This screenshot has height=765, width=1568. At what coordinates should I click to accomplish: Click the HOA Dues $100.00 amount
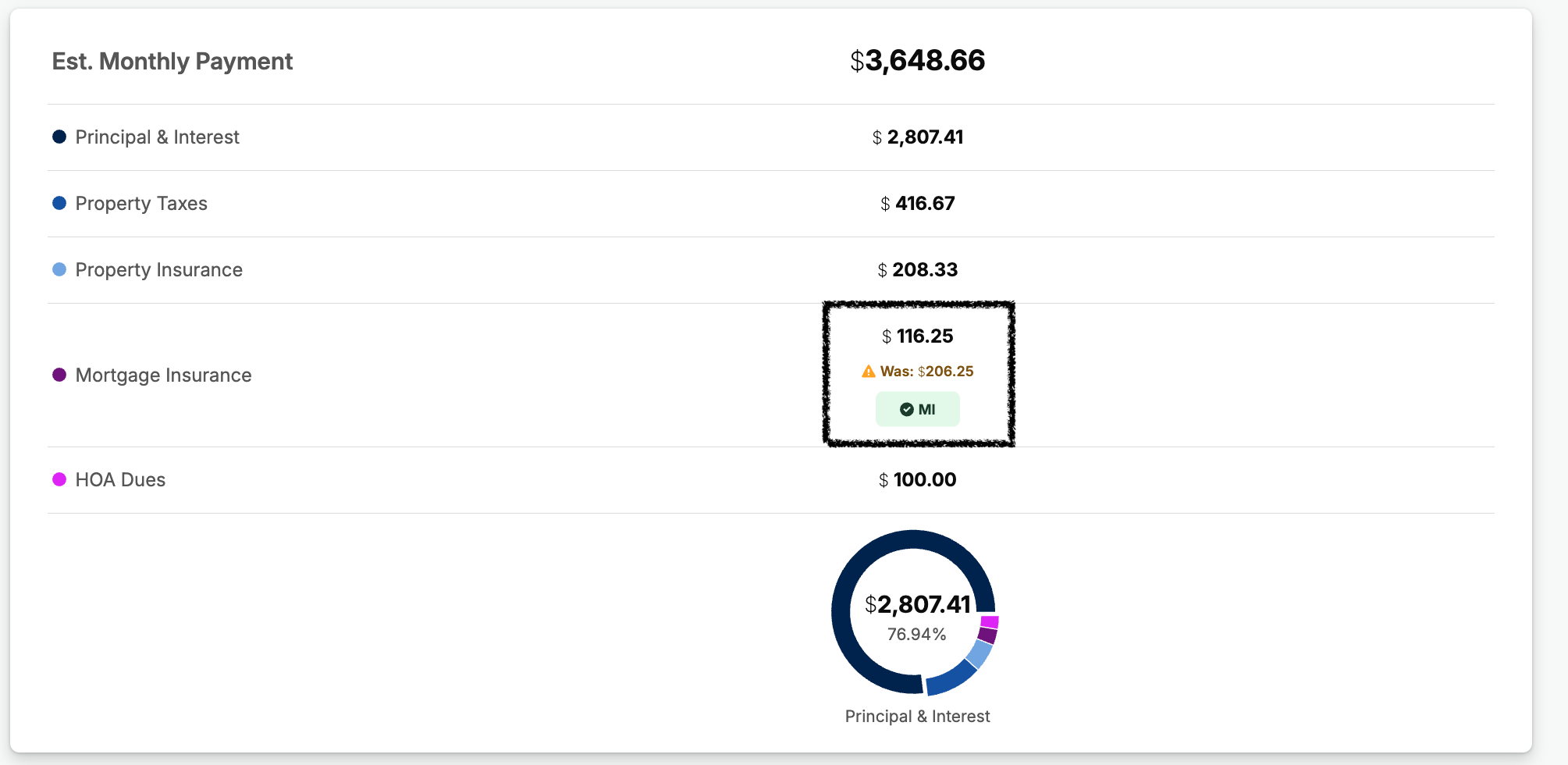click(918, 480)
